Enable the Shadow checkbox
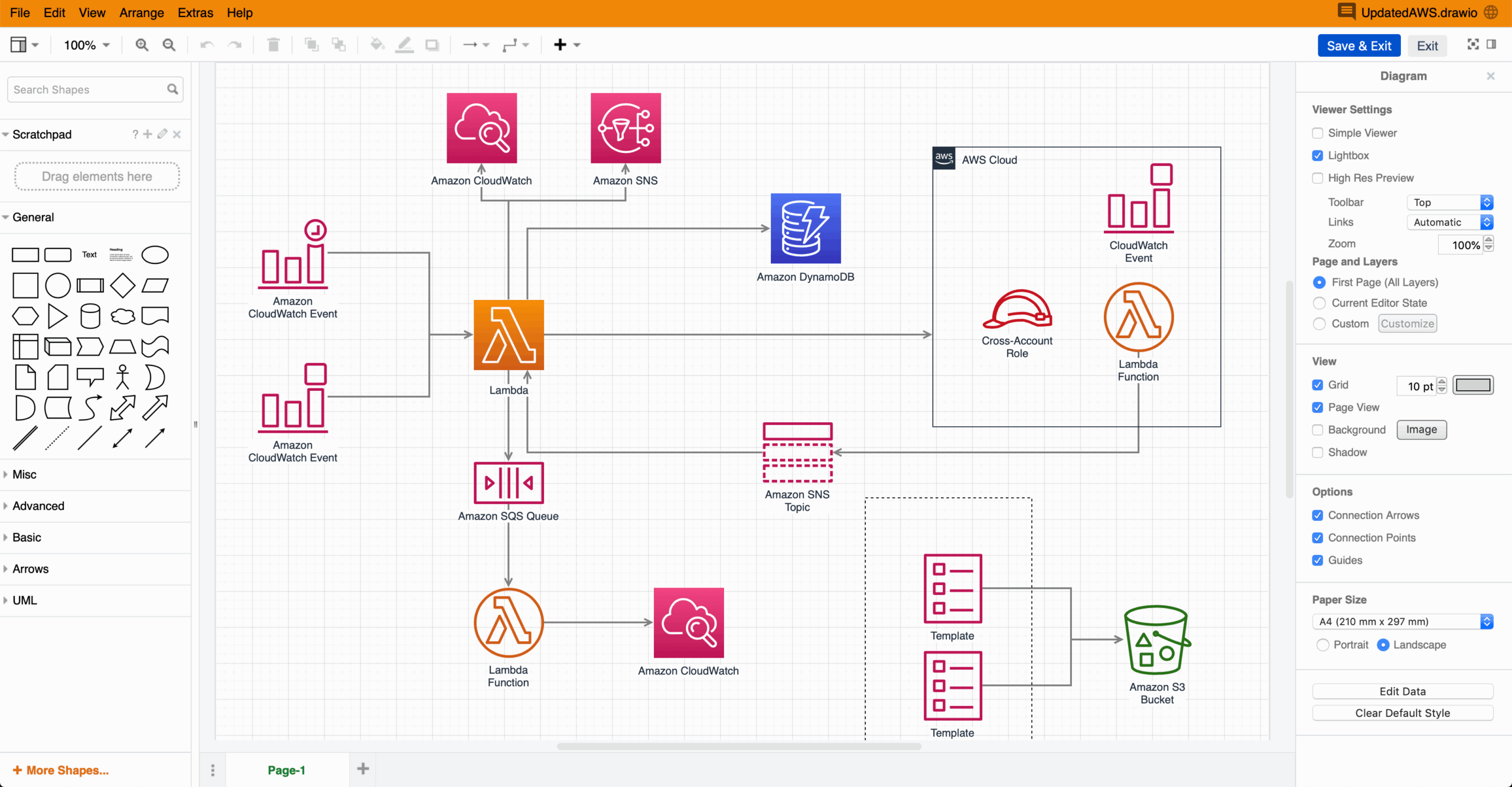 point(1318,452)
